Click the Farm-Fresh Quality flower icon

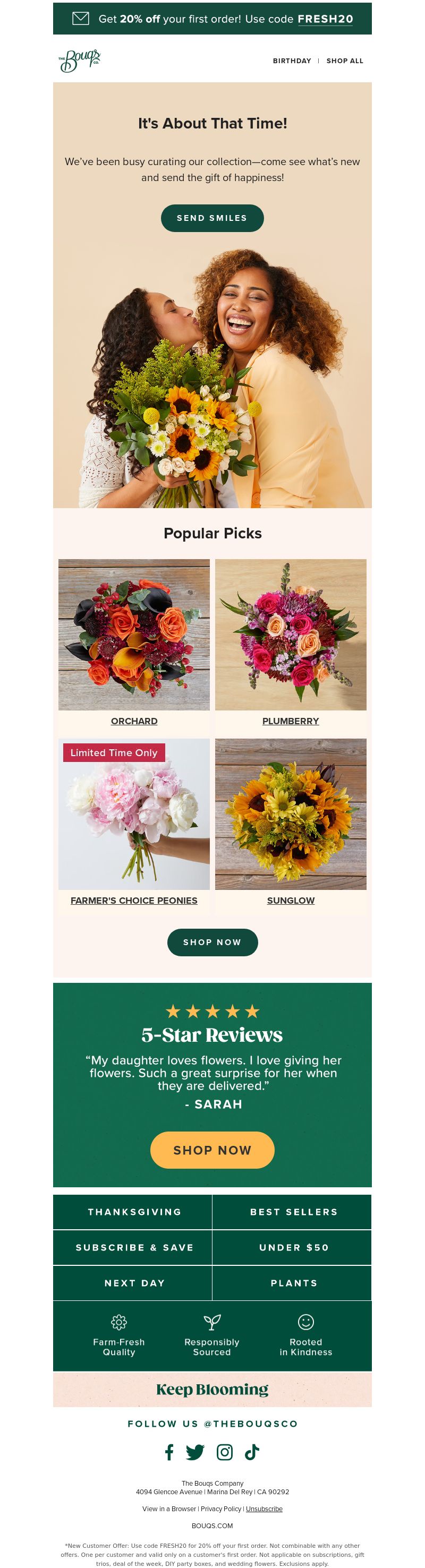click(118, 1322)
